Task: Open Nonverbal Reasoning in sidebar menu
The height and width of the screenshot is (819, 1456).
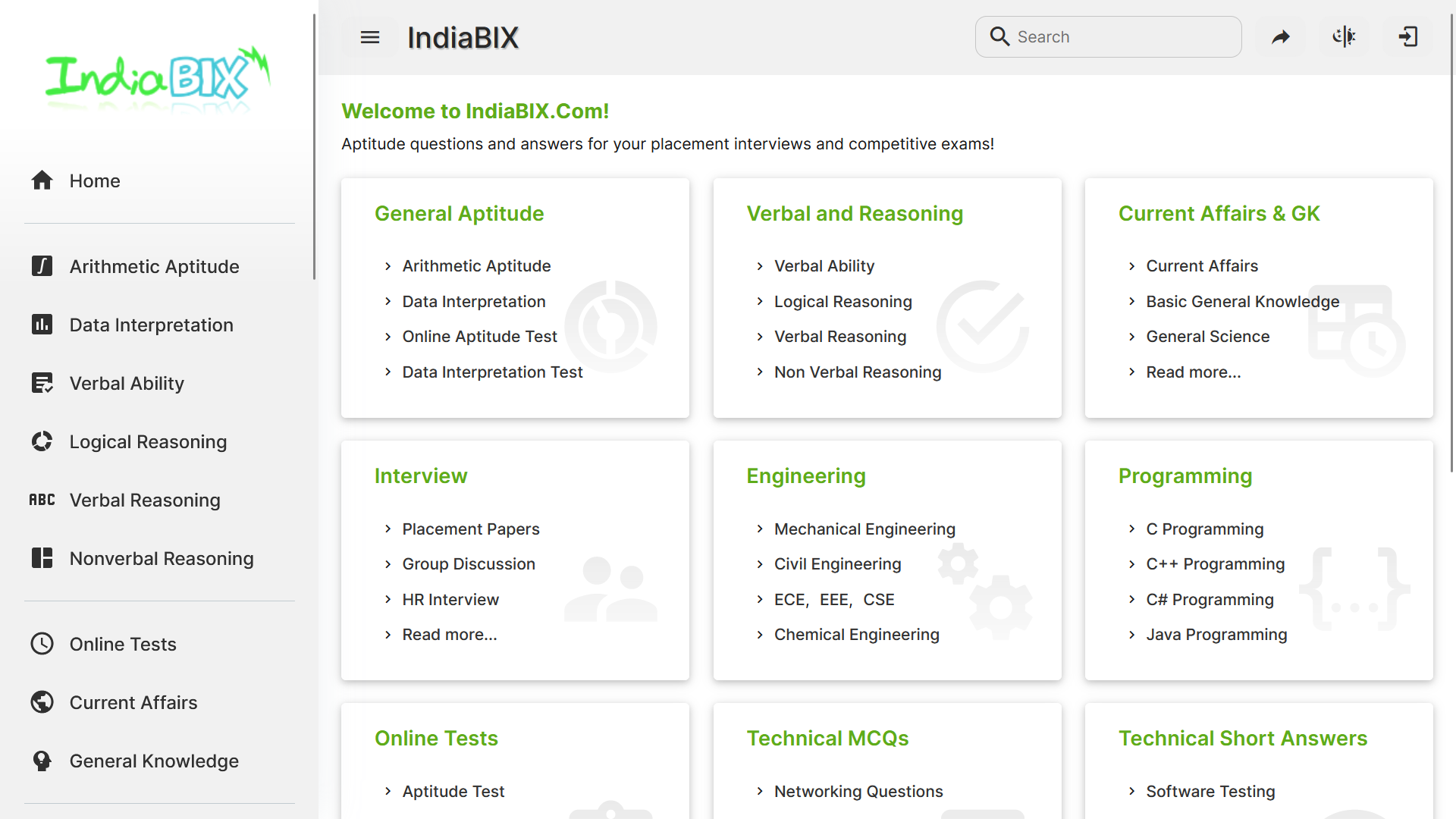Action: point(162,558)
